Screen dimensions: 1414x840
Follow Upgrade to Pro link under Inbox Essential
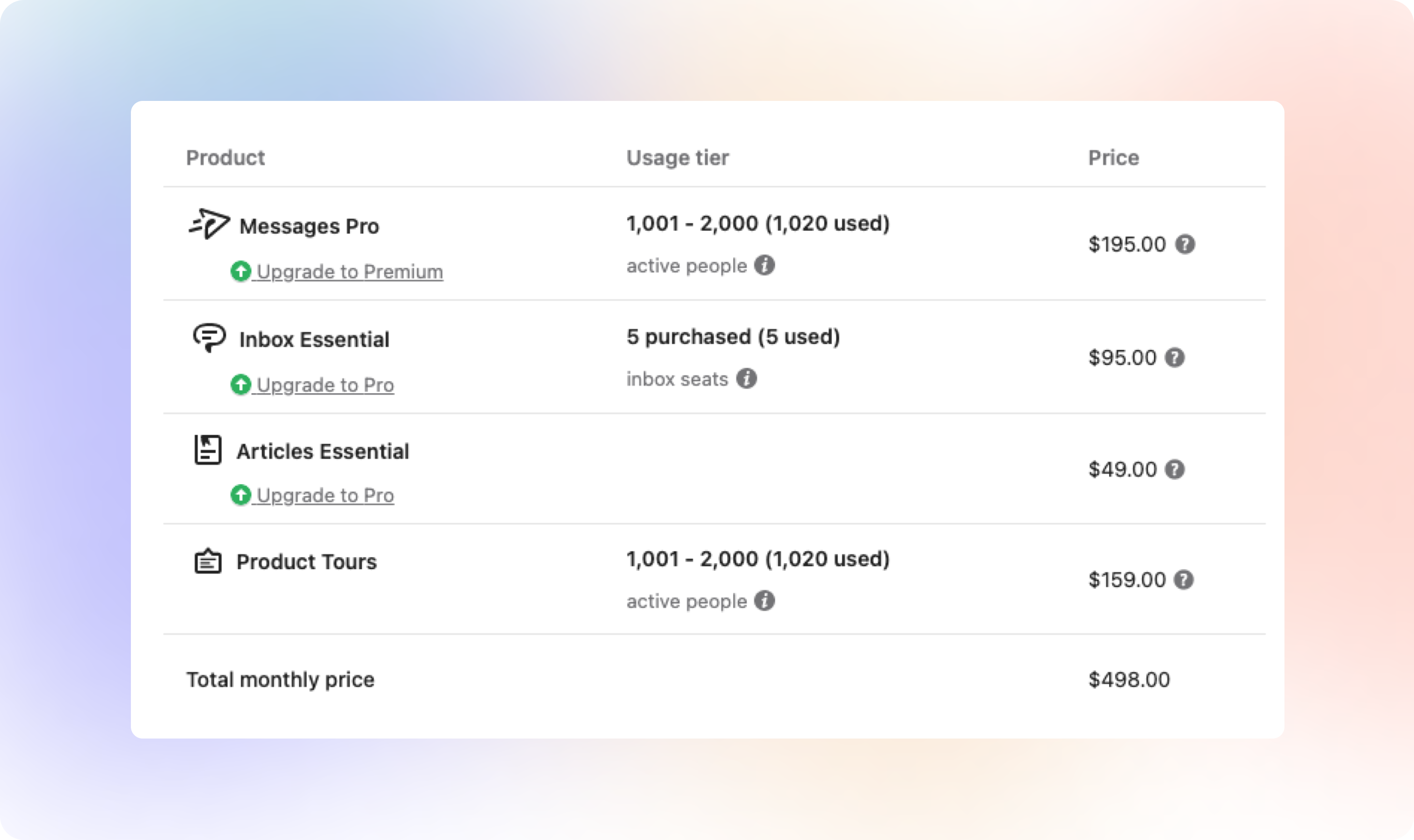coord(325,385)
